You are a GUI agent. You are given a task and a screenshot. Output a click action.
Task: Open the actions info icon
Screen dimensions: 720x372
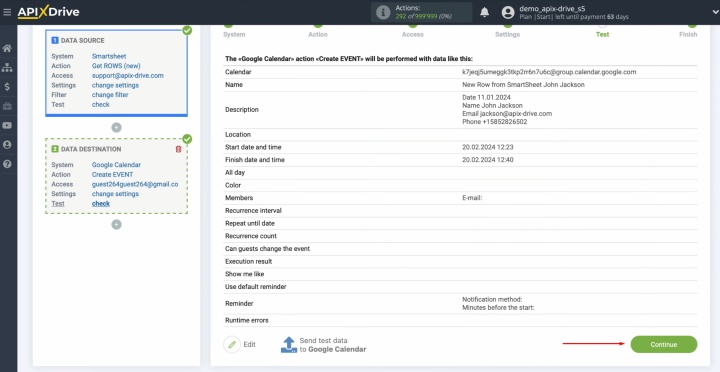(x=383, y=12)
